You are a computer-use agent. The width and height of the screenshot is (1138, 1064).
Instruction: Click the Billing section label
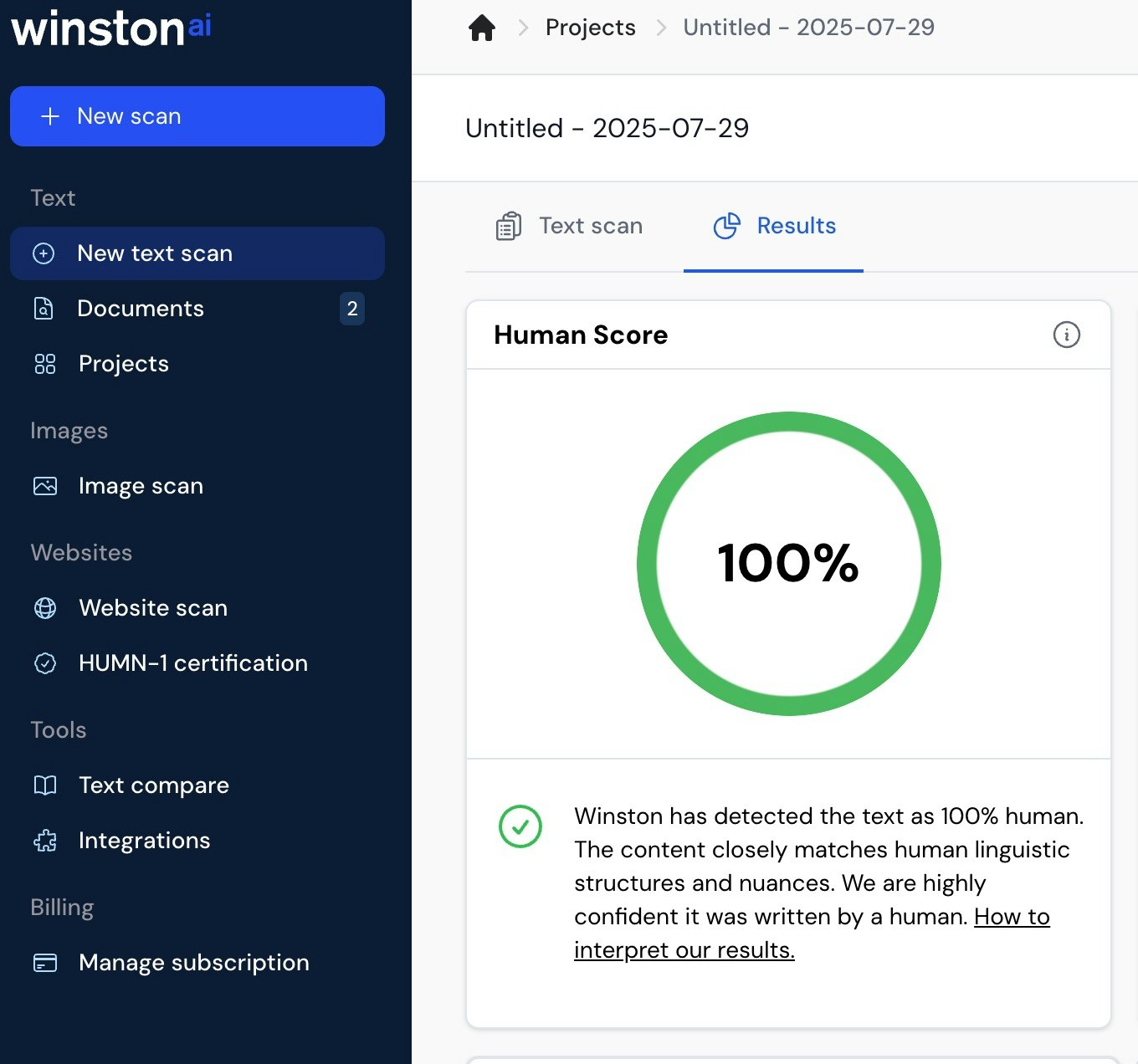point(62,908)
